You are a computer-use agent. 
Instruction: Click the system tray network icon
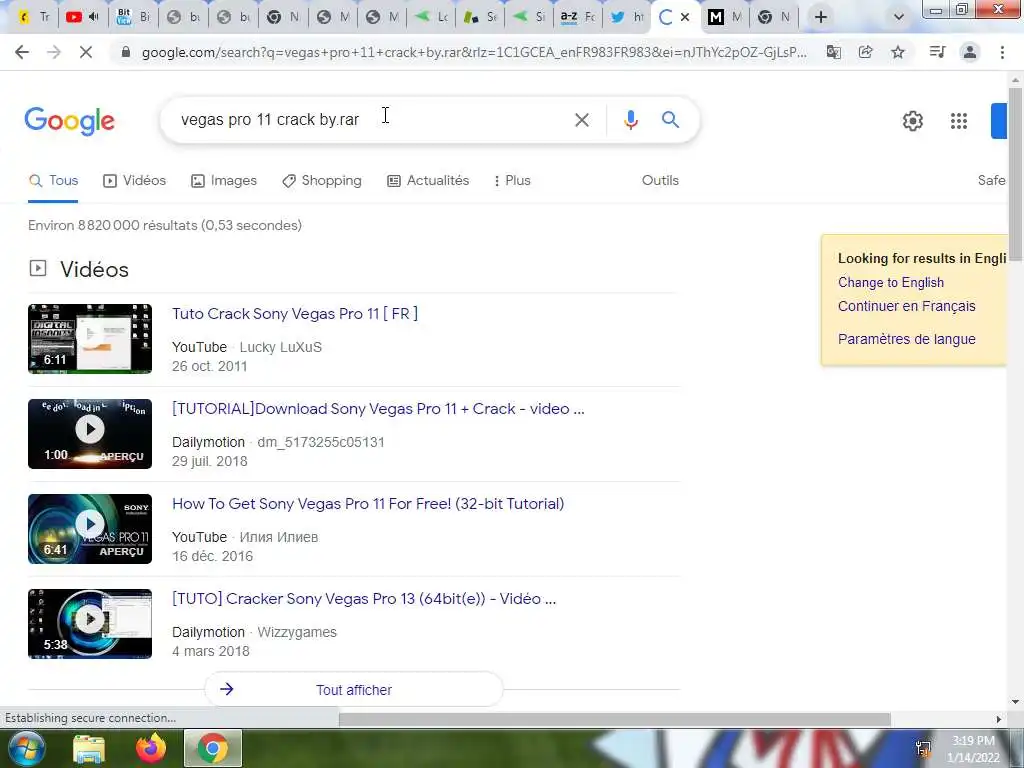pos(923,749)
